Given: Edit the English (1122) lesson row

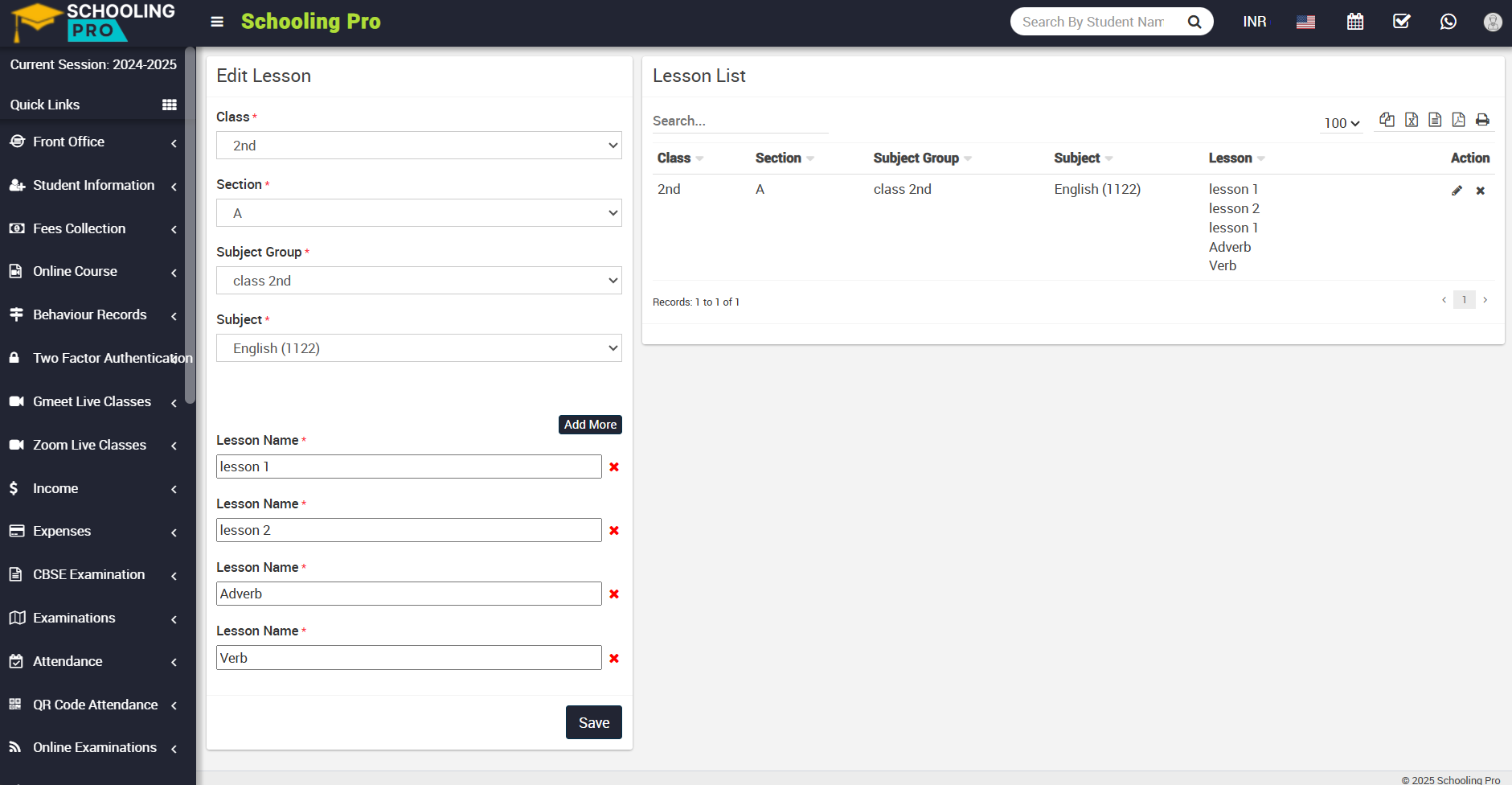Looking at the screenshot, I should (1457, 191).
